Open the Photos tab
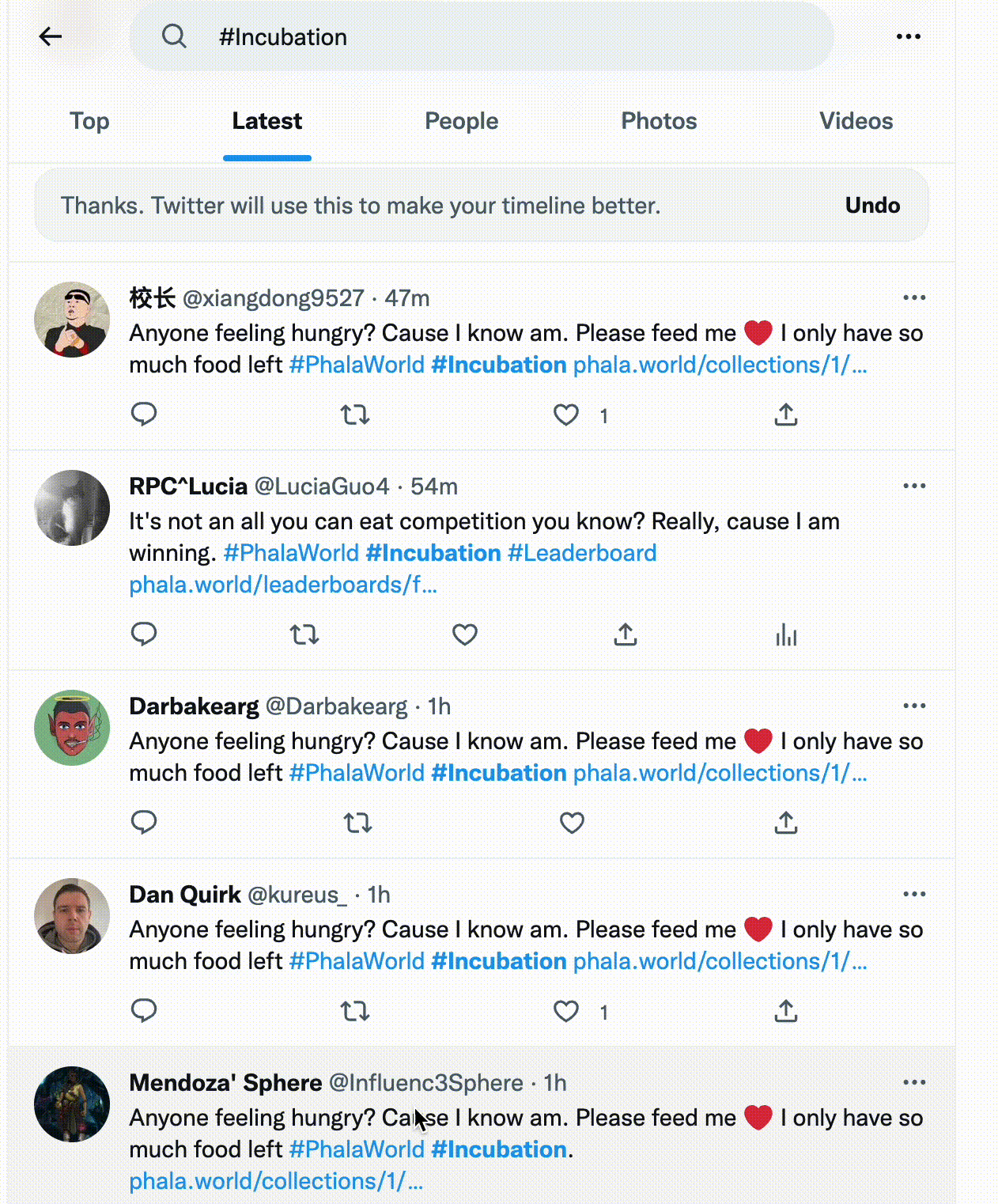This screenshot has height=1204, width=998. click(659, 121)
